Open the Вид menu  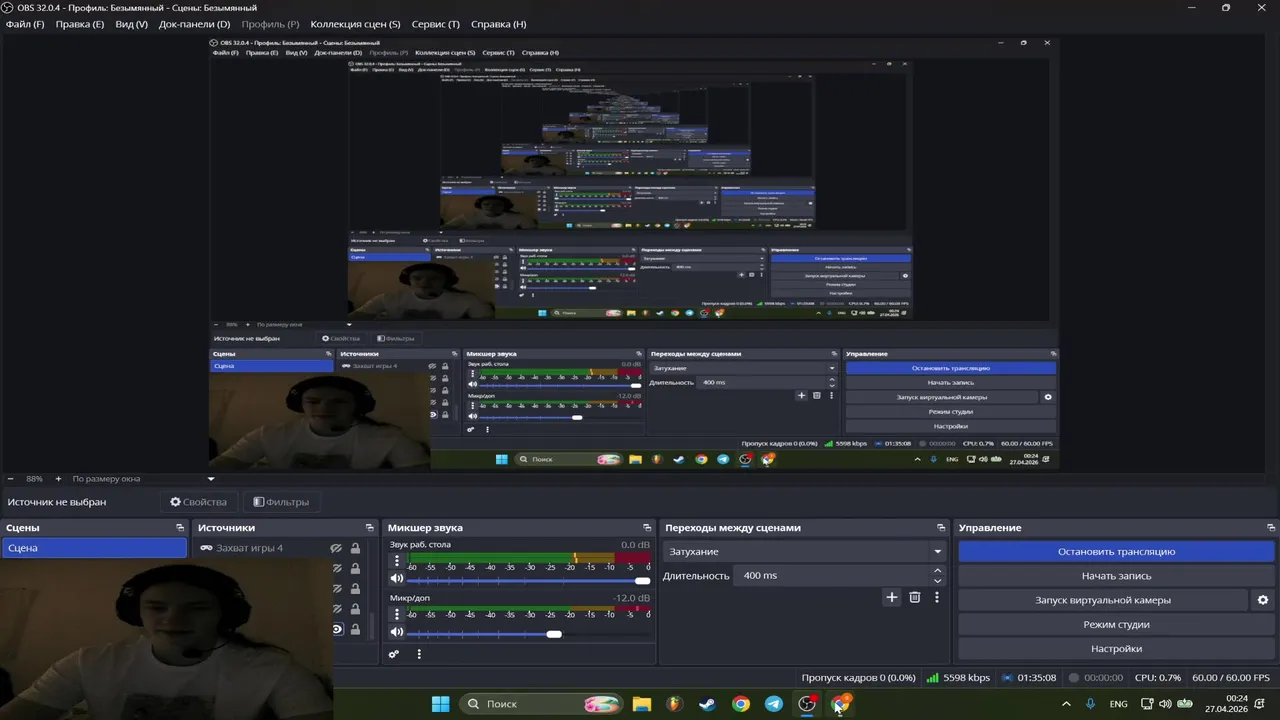[x=131, y=24]
